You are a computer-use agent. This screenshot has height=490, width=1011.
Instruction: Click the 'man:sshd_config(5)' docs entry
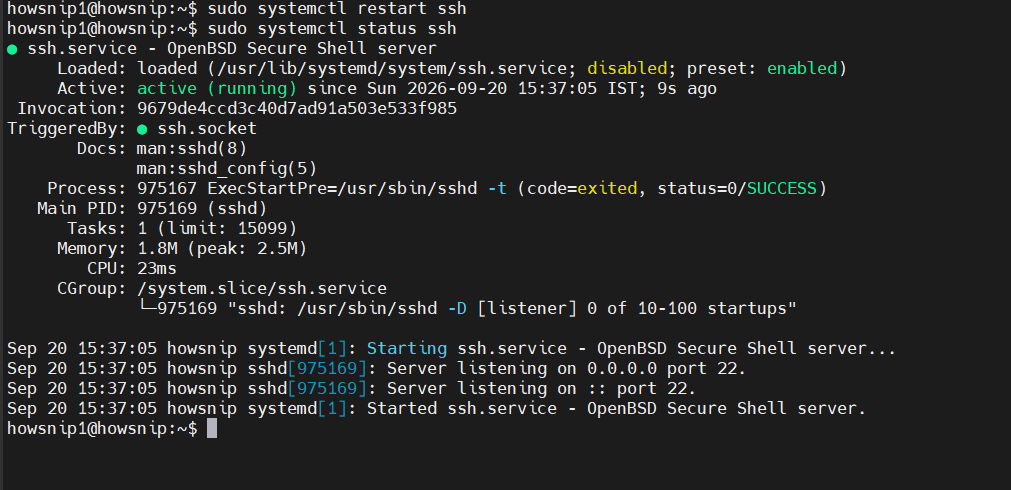[227, 169]
